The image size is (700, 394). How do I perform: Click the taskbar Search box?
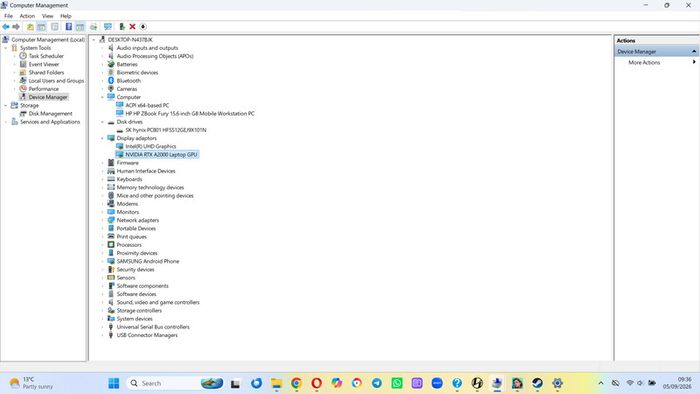pyautogui.click(x=175, y=383)
